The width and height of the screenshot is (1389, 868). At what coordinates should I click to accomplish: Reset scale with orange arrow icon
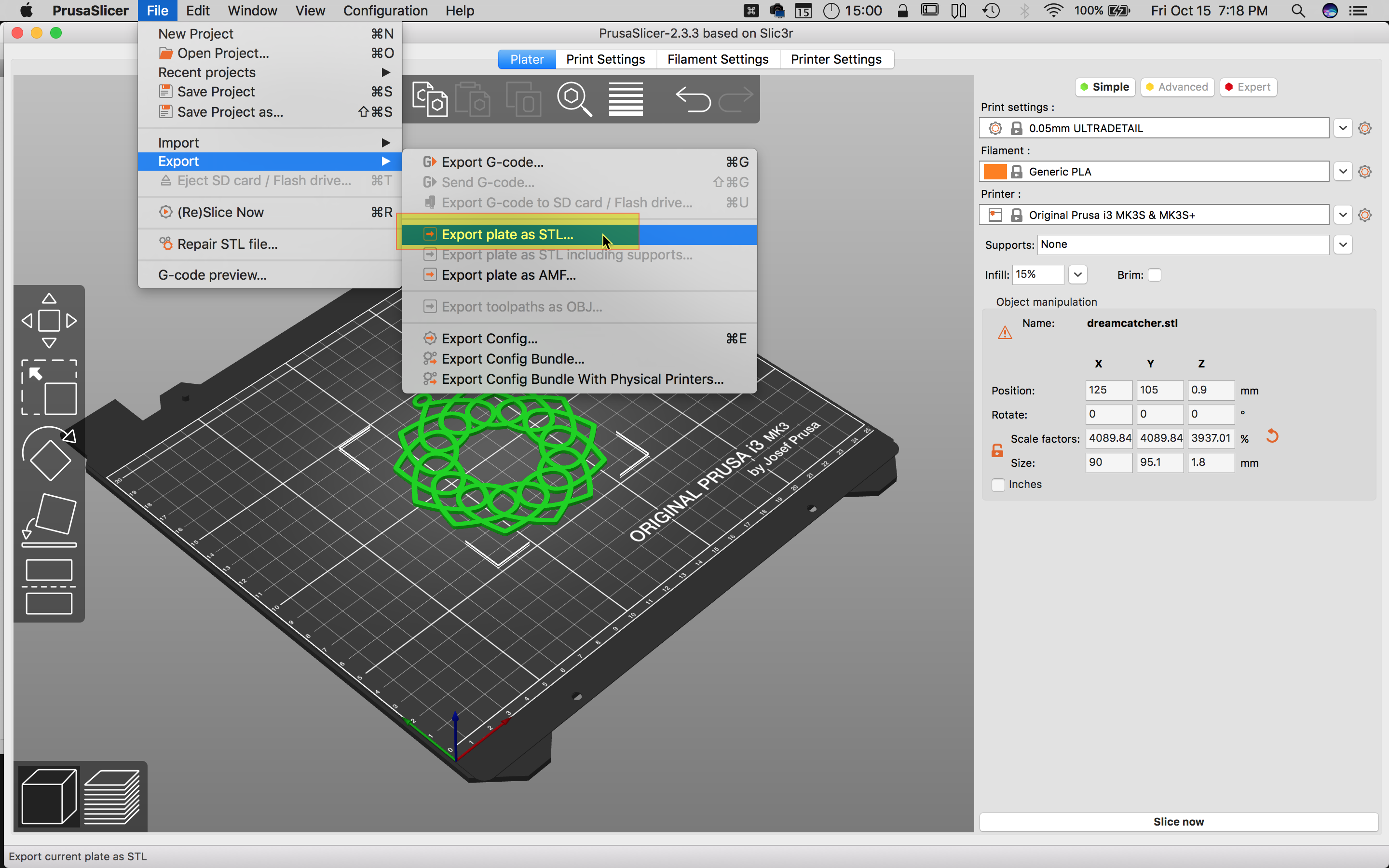point(1272,436)
